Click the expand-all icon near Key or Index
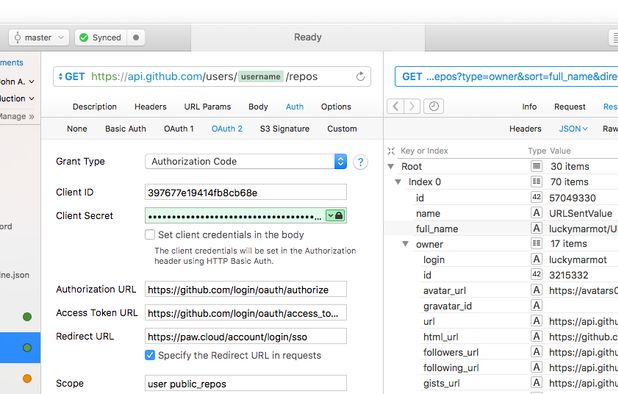Screen dimensions: 618x394 pos(391,151)
